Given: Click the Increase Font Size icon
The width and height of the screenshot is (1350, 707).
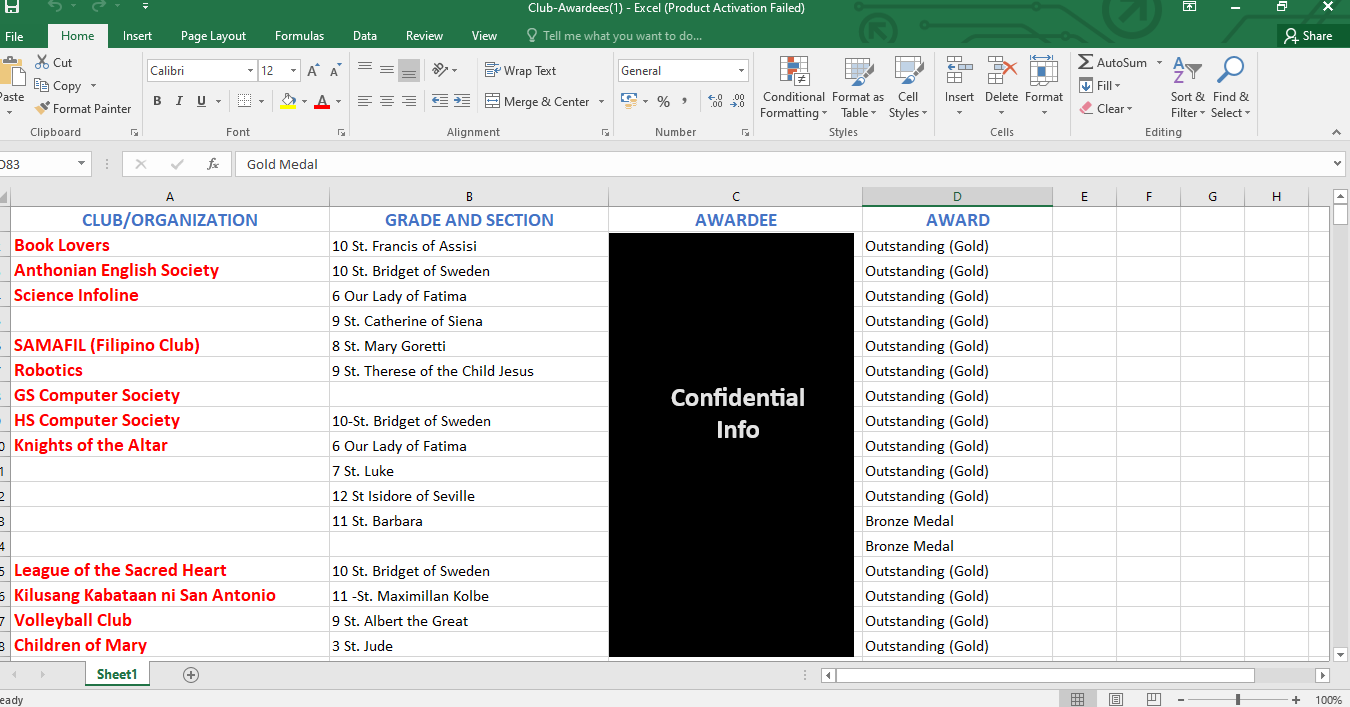Looking at the screenshot, I should point(313,71).
